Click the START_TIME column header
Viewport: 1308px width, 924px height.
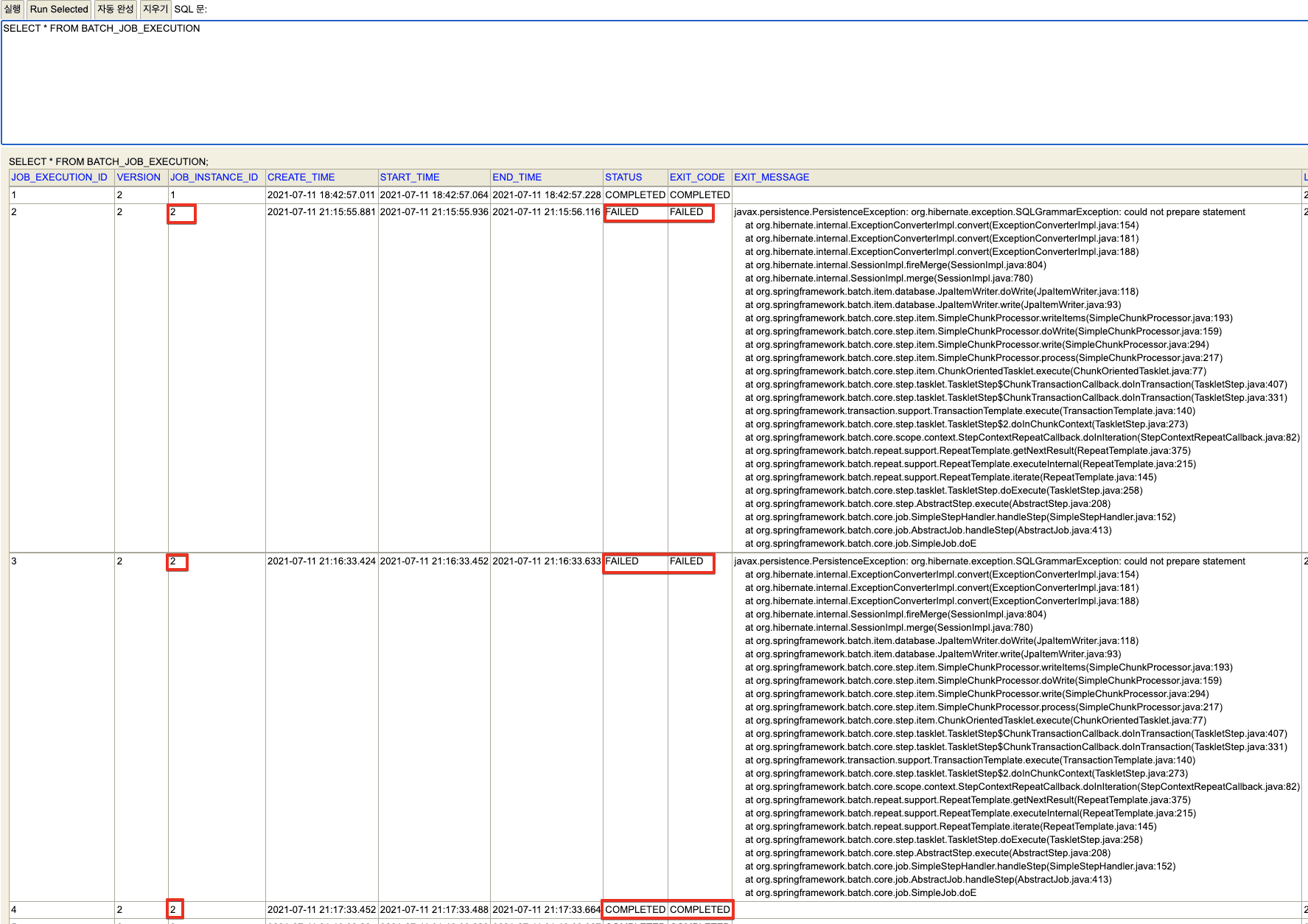[x=410, y=178]
